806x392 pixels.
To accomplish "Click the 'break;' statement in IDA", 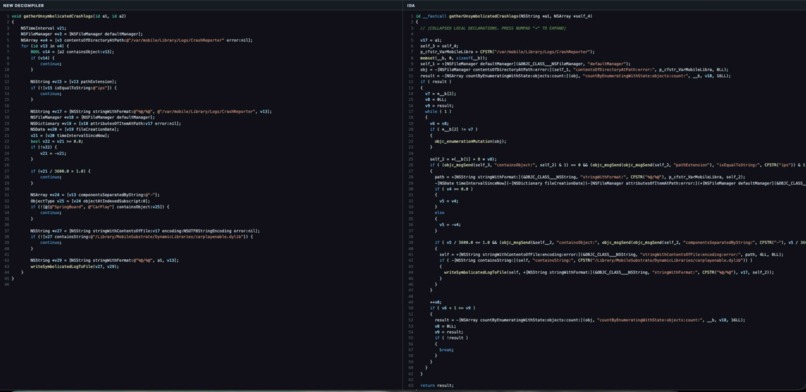I will tap(446, 349).
